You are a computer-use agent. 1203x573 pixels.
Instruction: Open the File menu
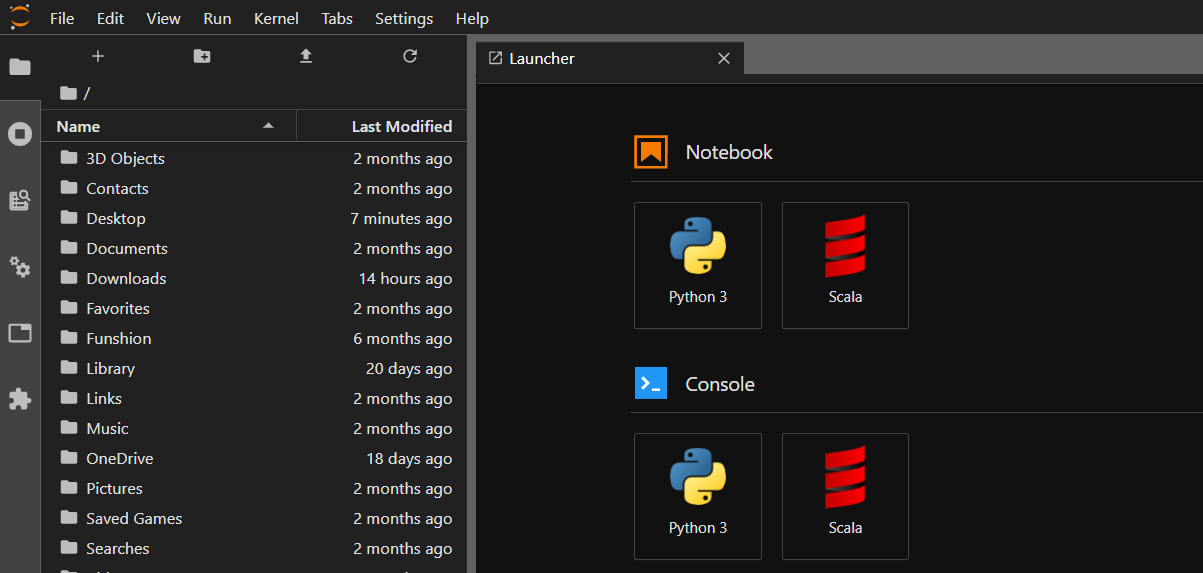click(61, 18)
